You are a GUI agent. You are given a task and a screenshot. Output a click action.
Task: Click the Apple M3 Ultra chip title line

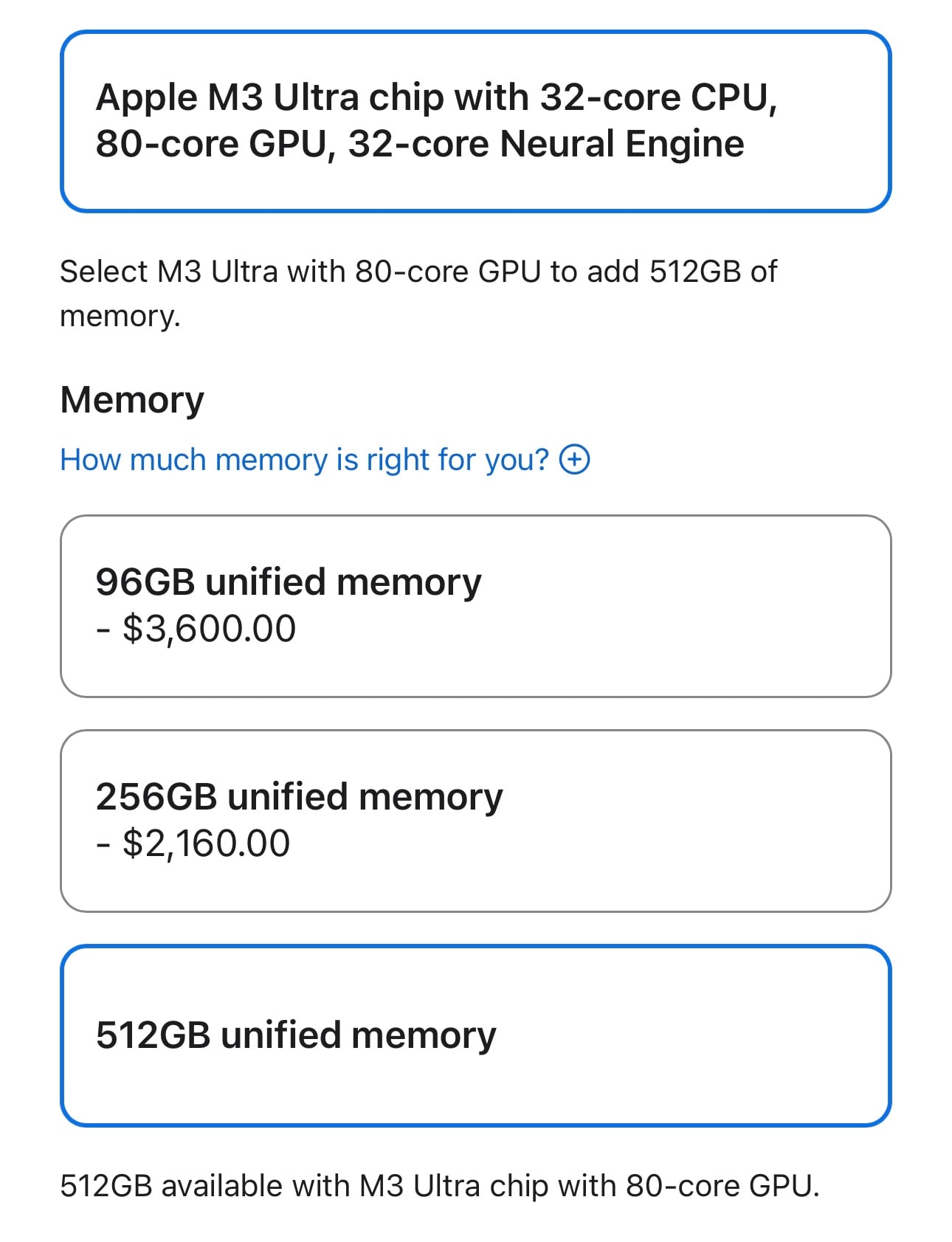click(x=437, y=97)
